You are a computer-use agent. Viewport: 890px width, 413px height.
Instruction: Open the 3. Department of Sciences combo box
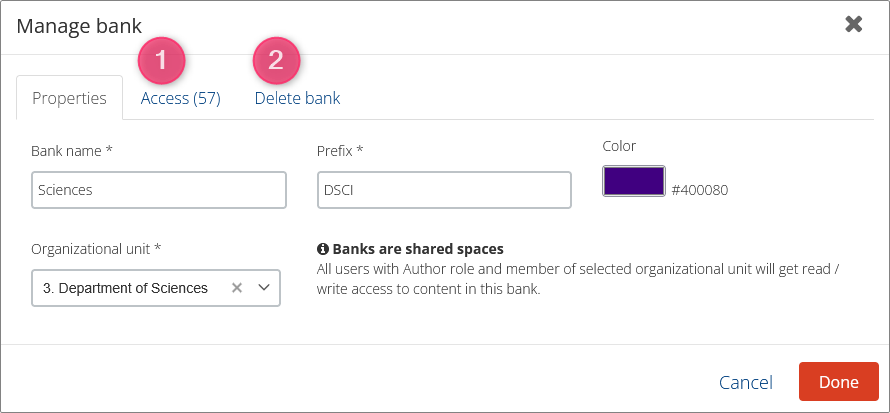156,288
